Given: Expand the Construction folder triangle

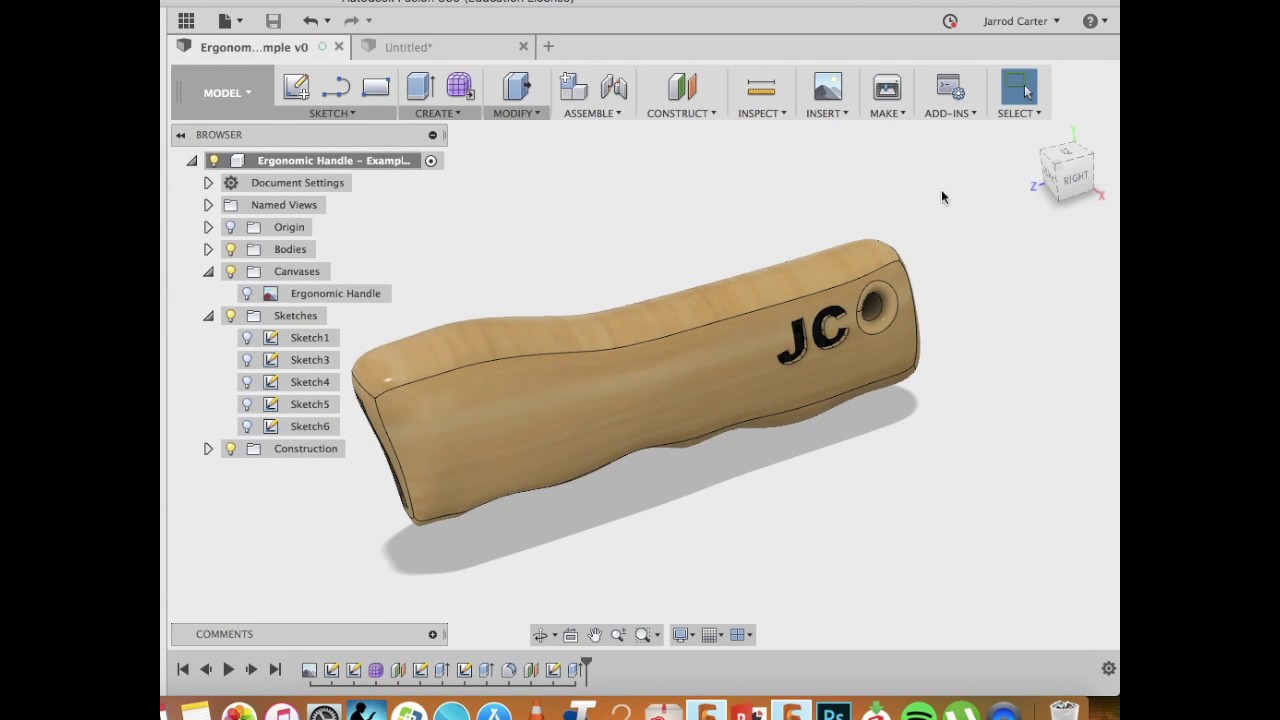Looking at the screenshot, I should click(x=208, y=449).
